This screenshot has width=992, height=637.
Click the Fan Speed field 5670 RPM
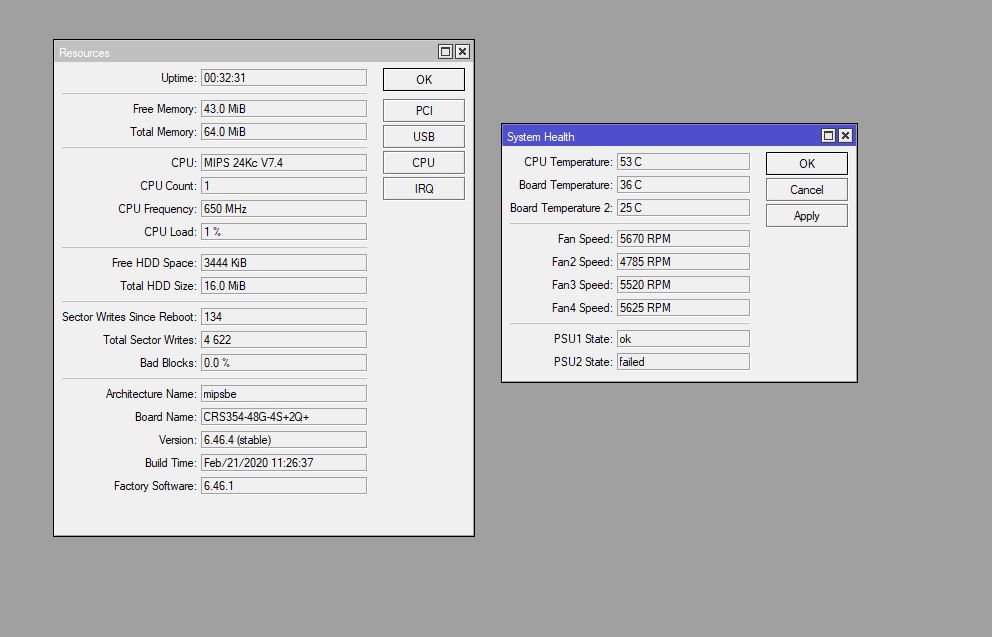pos(683,238)
